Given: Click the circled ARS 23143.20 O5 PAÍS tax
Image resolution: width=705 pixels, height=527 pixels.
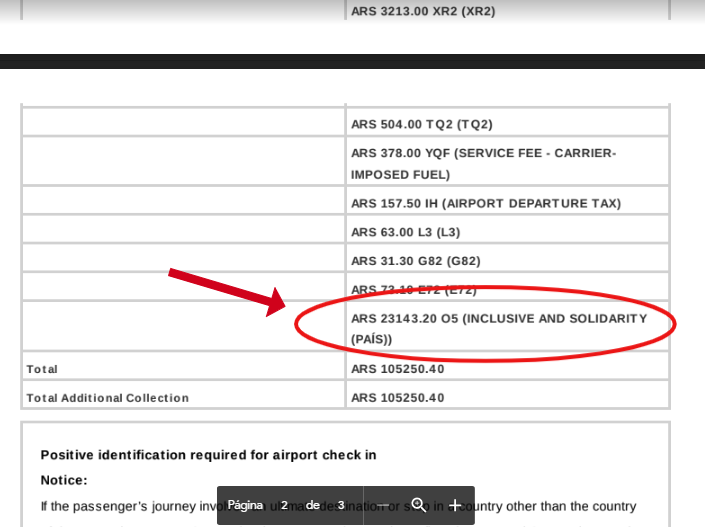Looking at the screenshot, I should coord(498,328).
